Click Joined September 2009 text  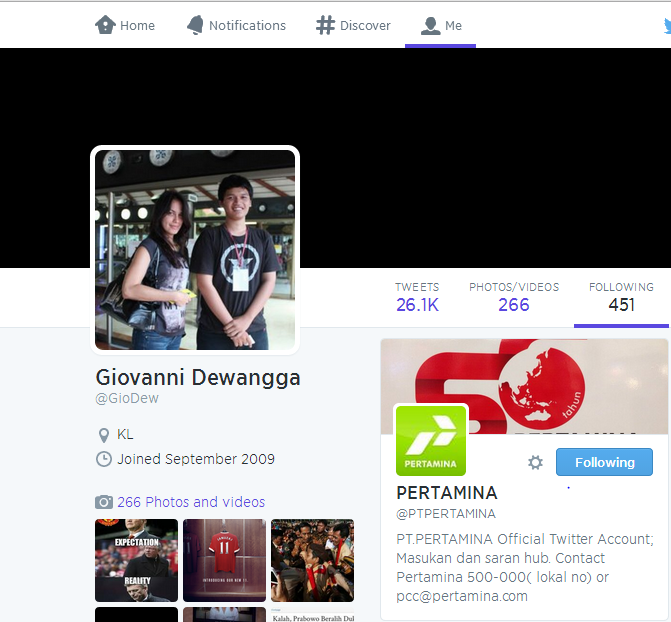pyautogui.click(x=196, y=459)
